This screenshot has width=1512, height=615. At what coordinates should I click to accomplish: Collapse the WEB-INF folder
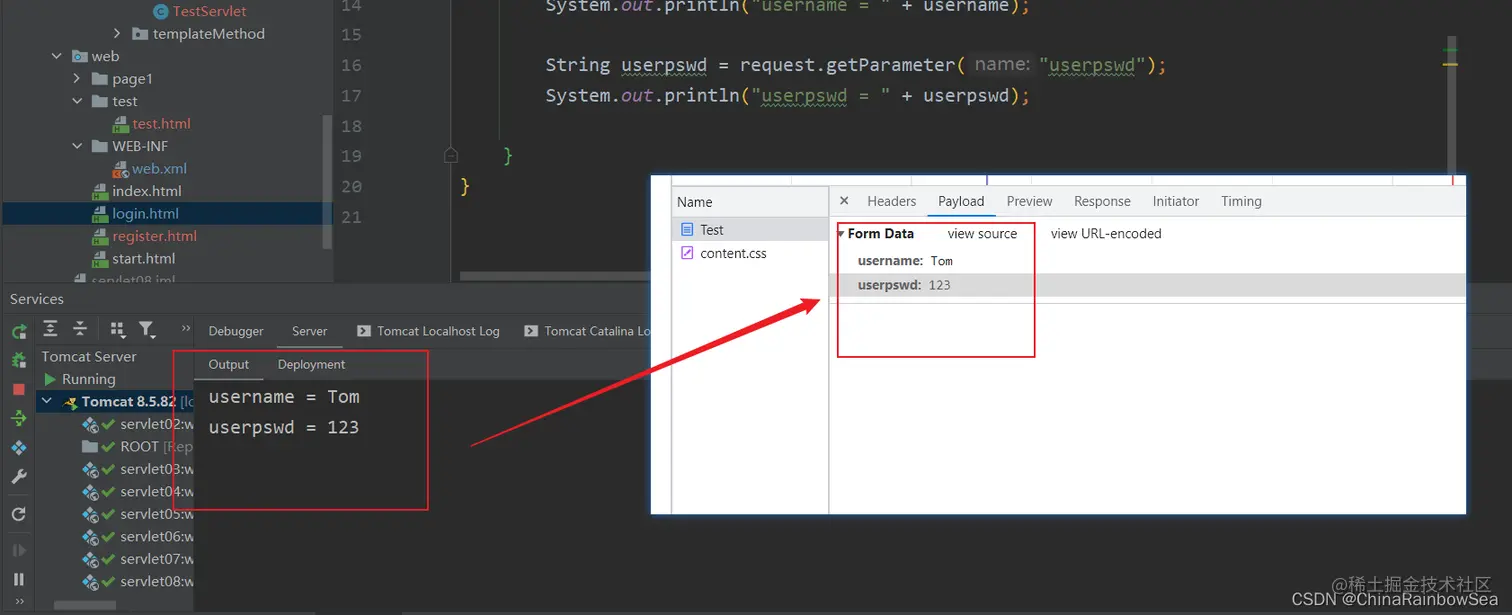(78, 146)
